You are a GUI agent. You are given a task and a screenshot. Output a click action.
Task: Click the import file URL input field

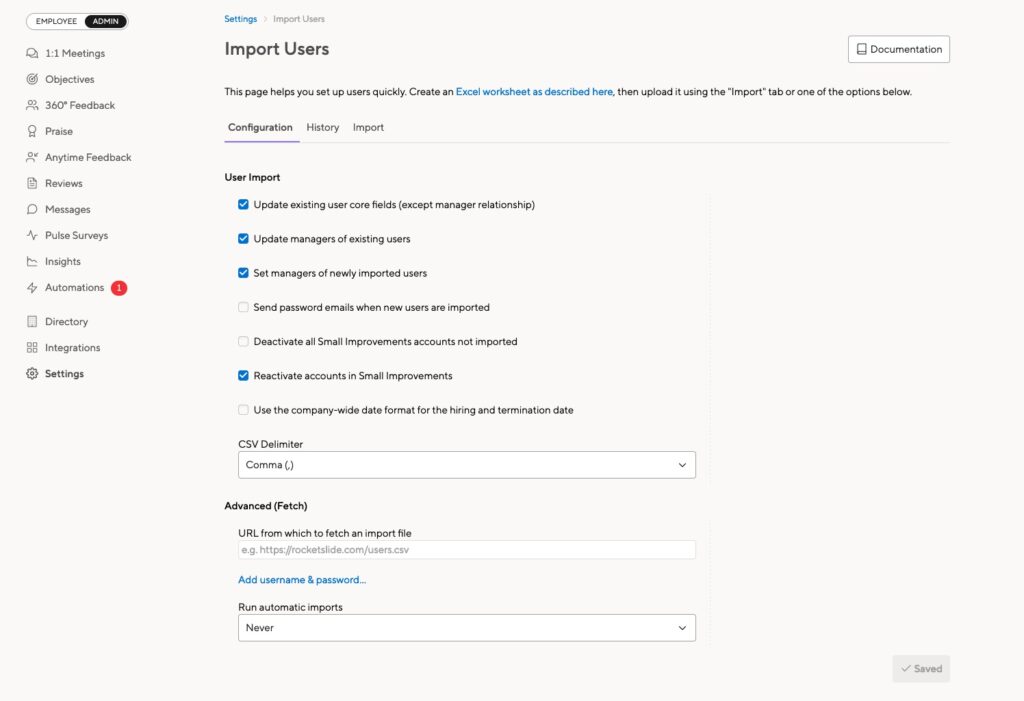467,549
